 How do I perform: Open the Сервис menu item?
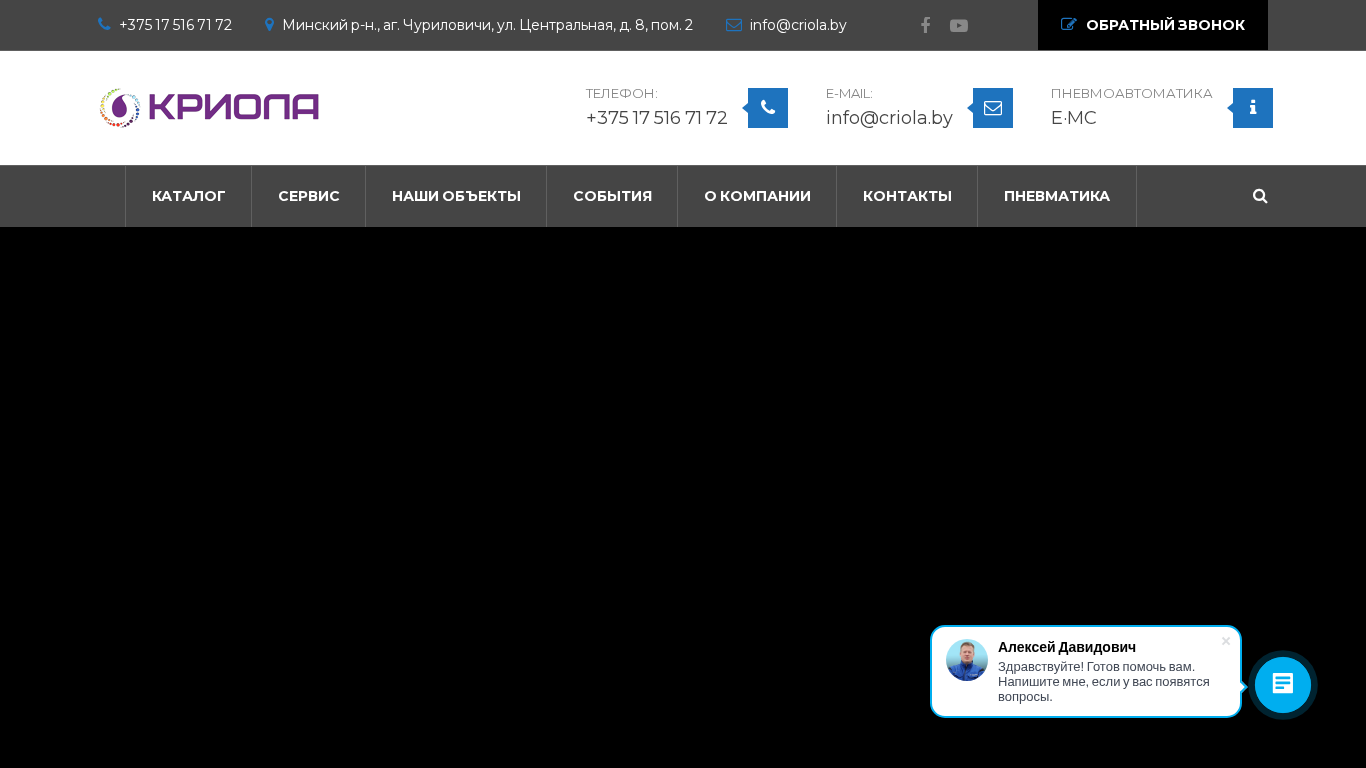309,196
